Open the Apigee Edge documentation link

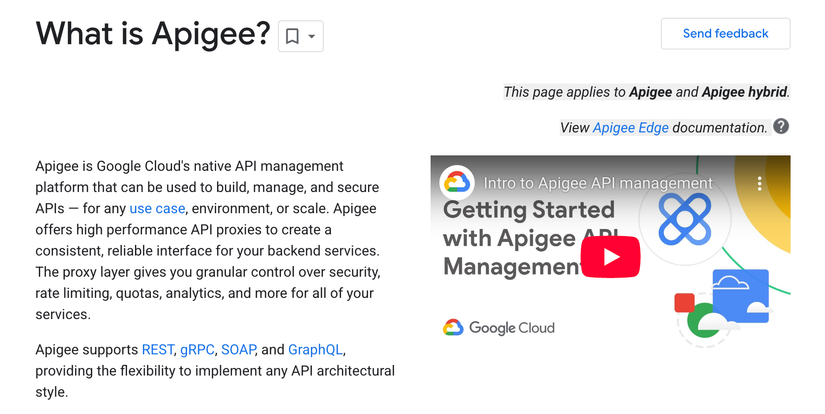click(630, 128)
